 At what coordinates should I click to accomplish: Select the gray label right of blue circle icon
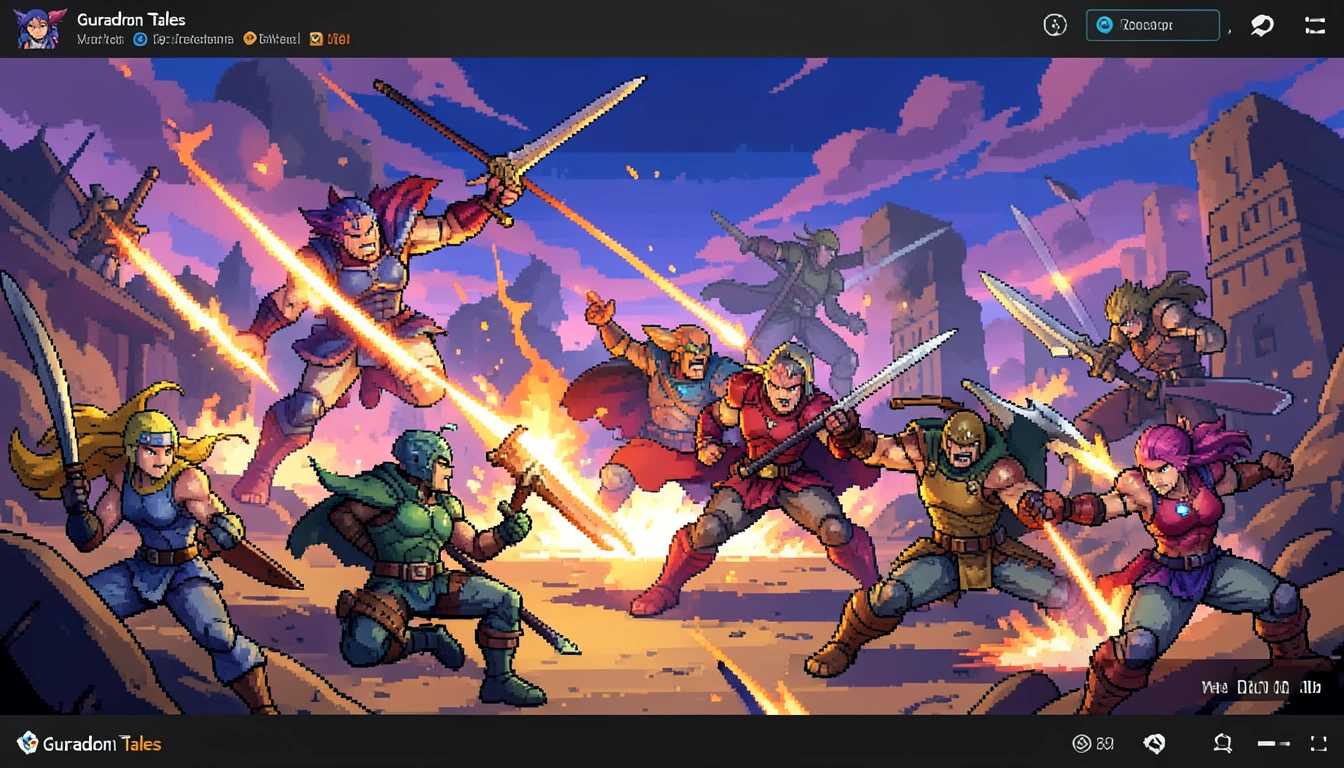(194, 40)
